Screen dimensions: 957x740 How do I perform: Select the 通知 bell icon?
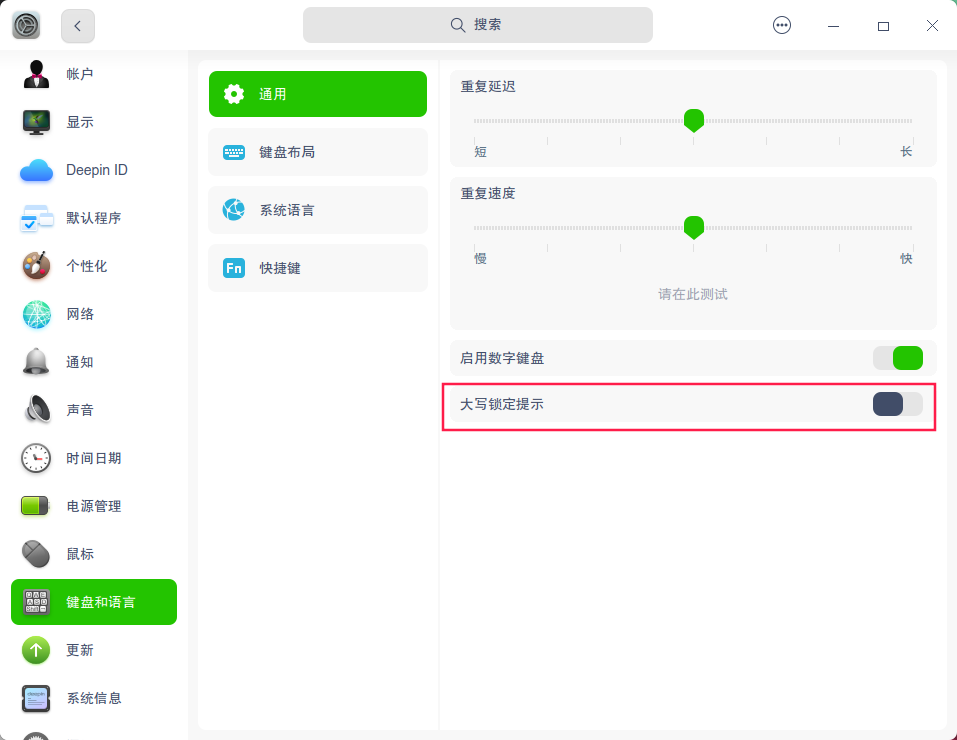(36, 362)
